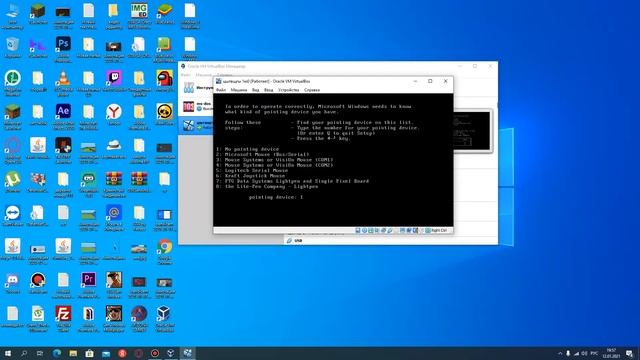Image resolution: width=640 pixels, height=360 pixels.
Task: Open Oracle VM VirtualBox desktop shortcut
Action: 164,318
